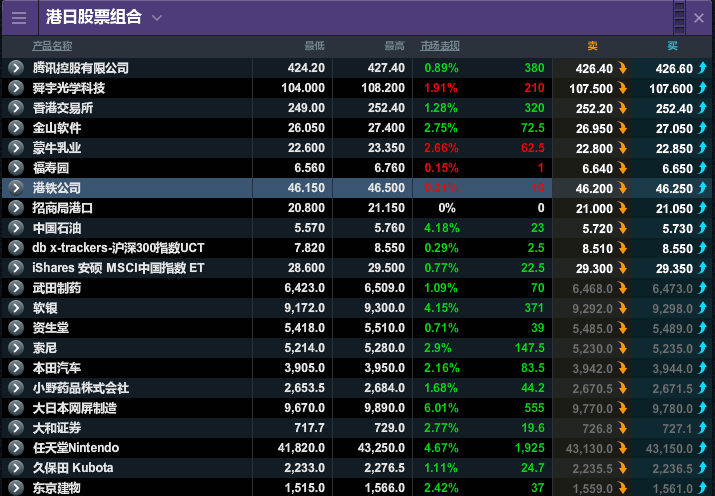Expand the 大和证券 row arrow
Image resolution: width=715 pixels, height=496 pixels.
pos(16,428)
